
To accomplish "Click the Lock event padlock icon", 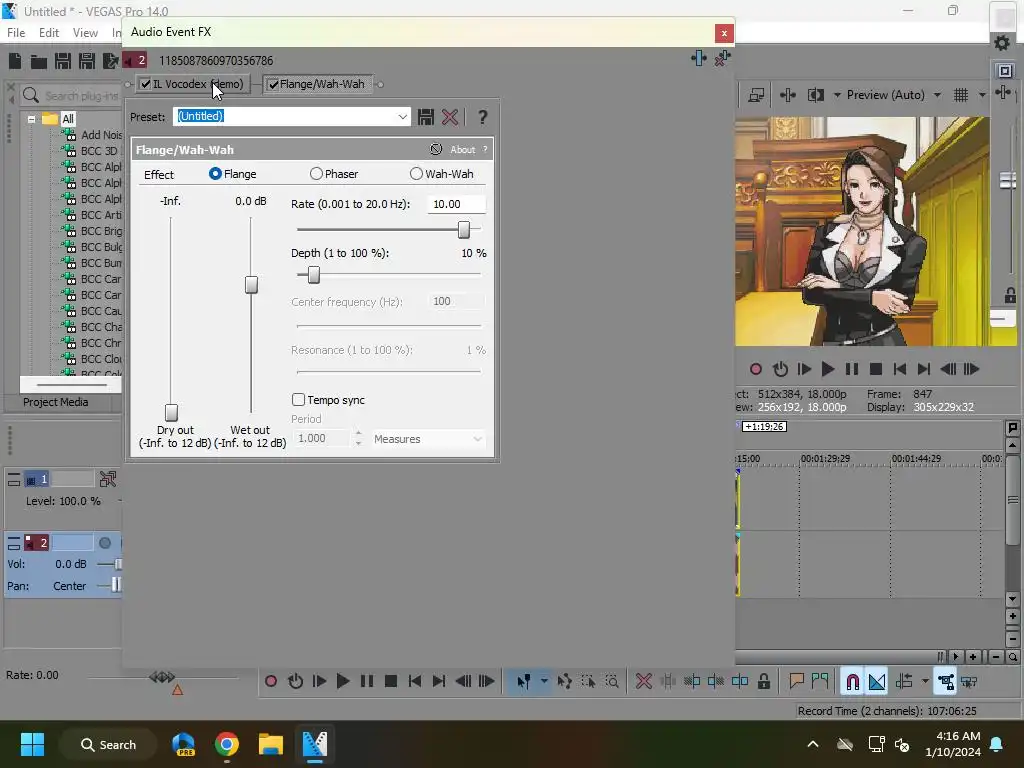I will [x=763, y=682].
